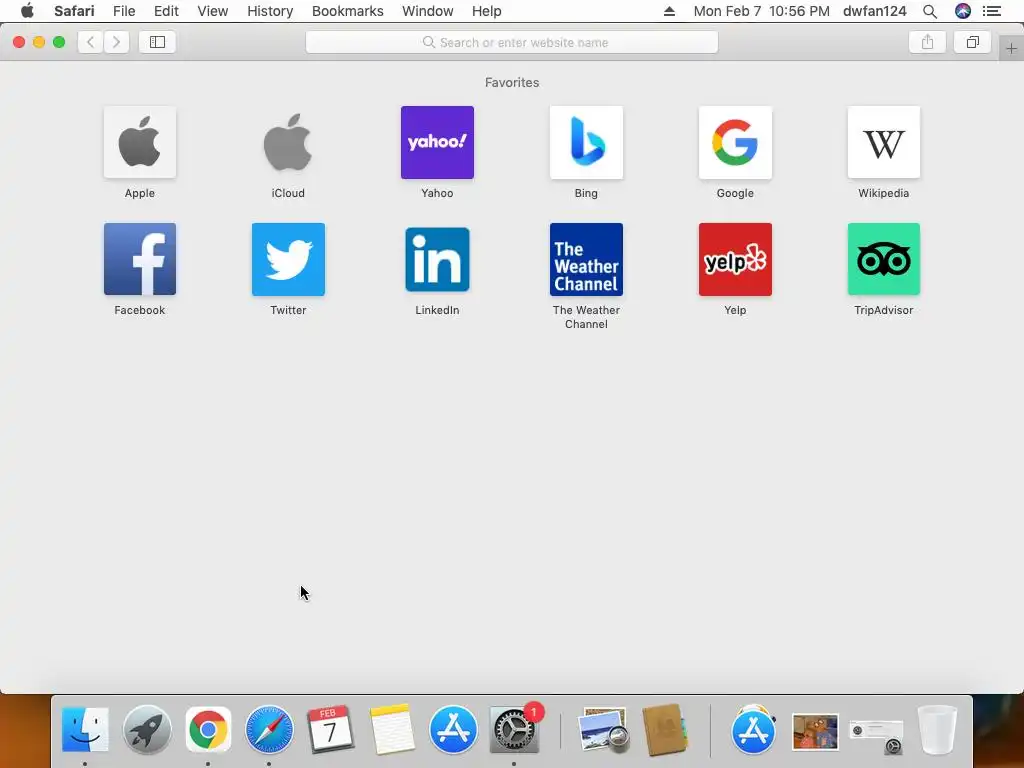The height and width of the screenshot is (768, 1024).
Task: Open Calendar from the Dock
Action: pos(330,729)
